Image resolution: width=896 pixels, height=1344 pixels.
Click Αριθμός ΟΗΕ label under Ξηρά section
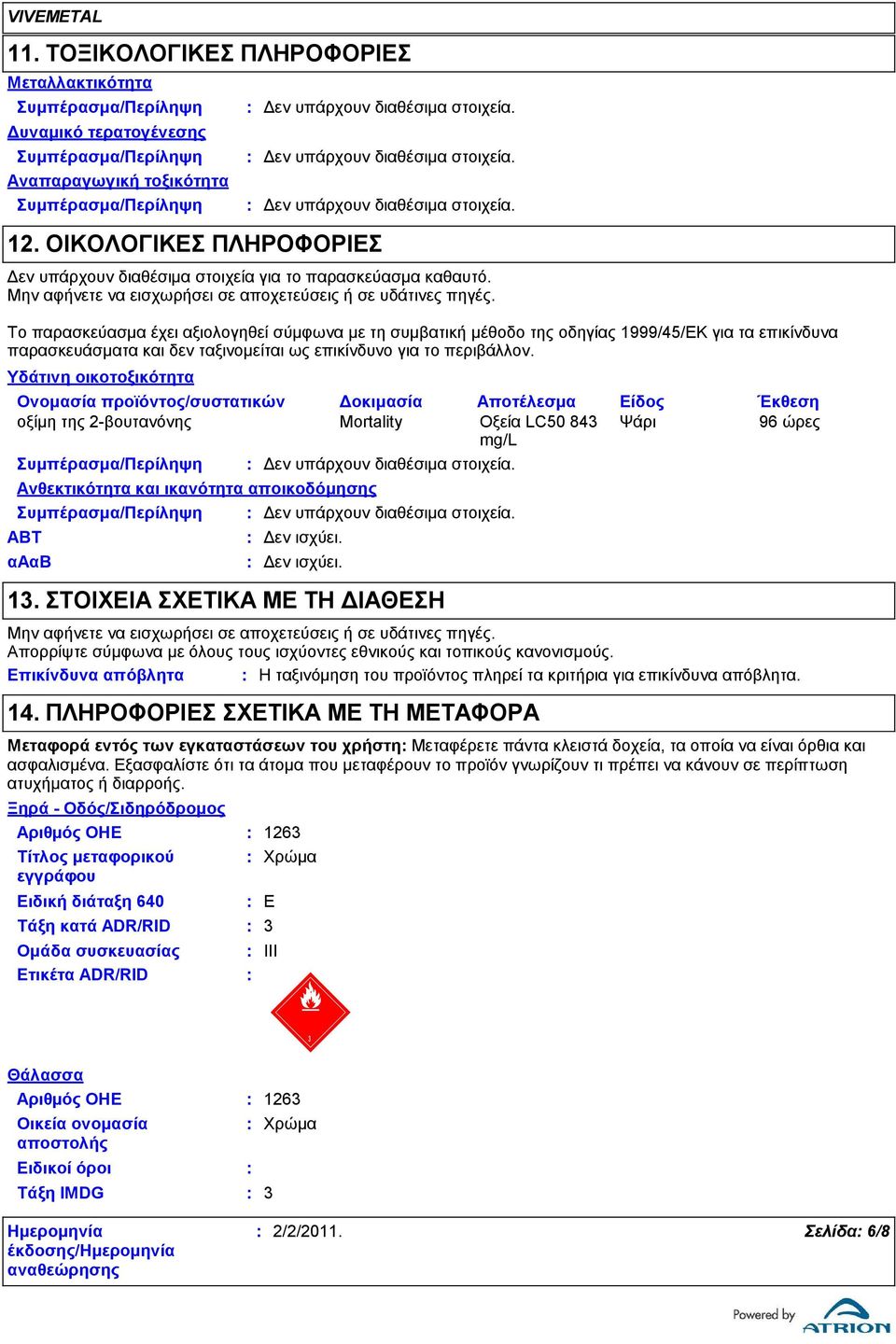pyautogui.click(x=69, y=833)
